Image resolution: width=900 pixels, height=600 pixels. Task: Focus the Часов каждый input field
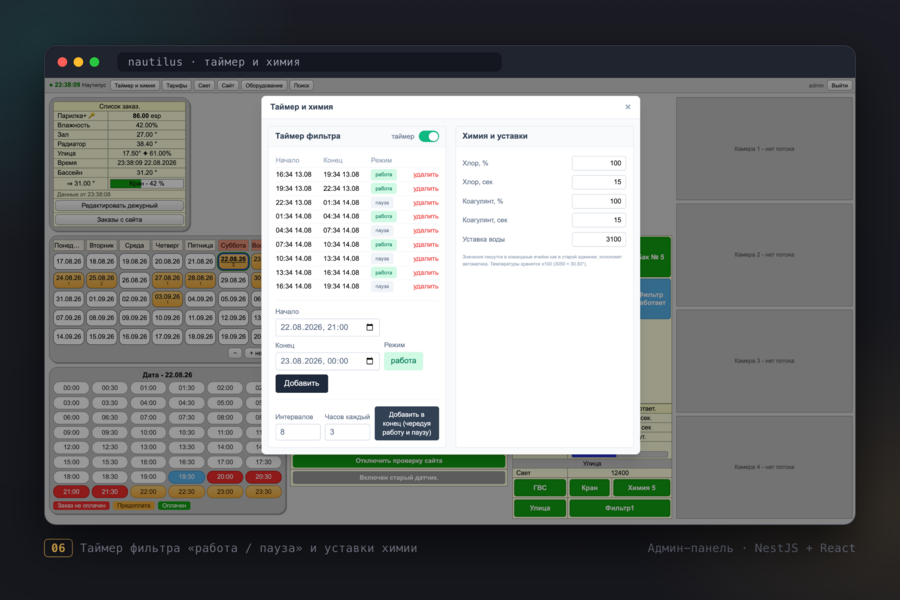click(347, 432)
